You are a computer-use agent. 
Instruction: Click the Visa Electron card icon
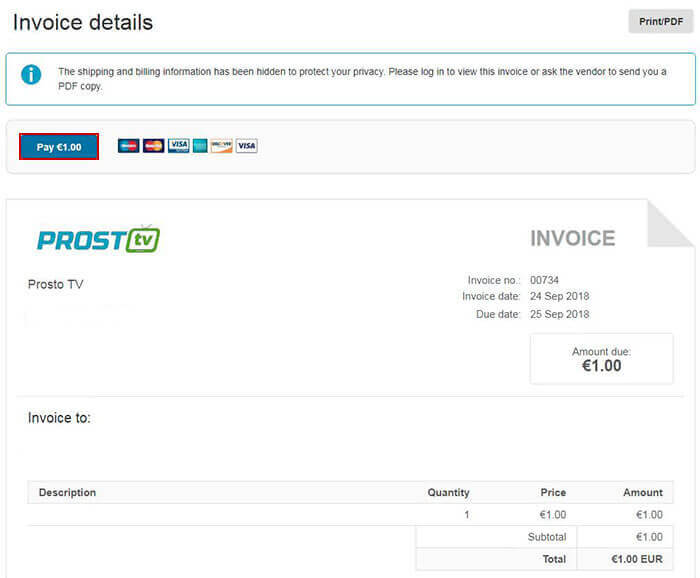pyautogui.click(x=179, y=146)
